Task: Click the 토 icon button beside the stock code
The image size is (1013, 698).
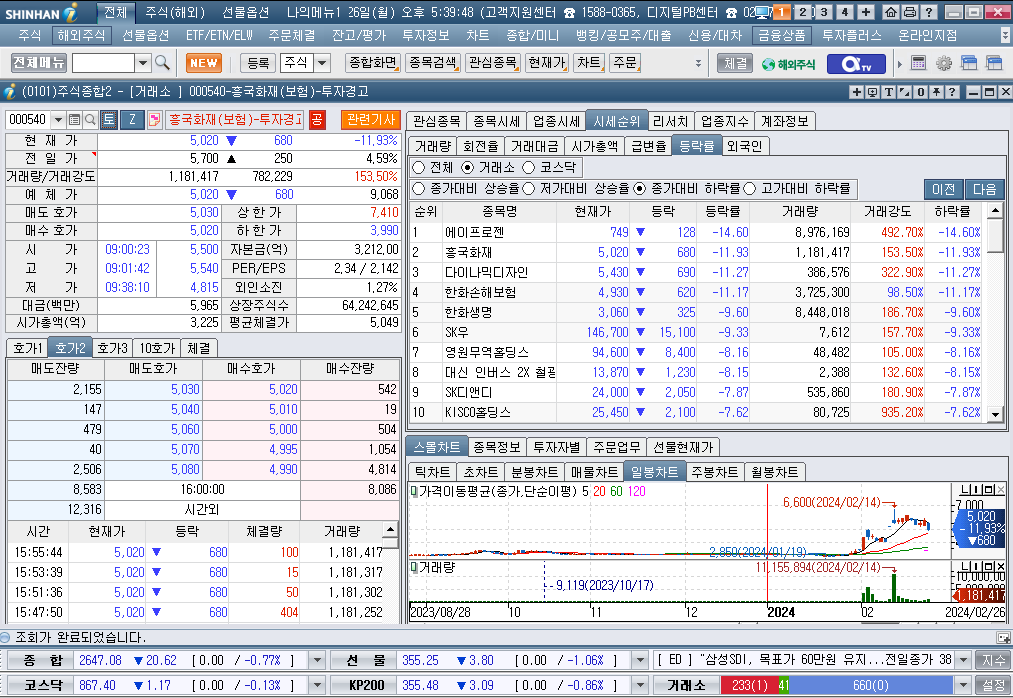Action: [x=109, y=120]
